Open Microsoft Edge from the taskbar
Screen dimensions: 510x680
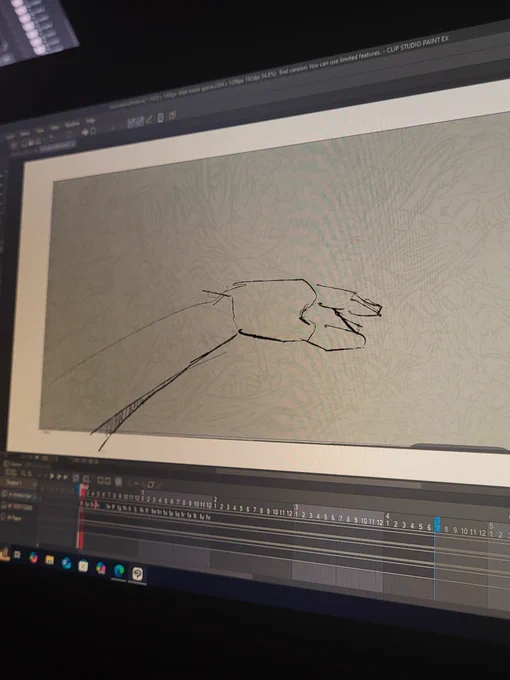tap(119, 570)
